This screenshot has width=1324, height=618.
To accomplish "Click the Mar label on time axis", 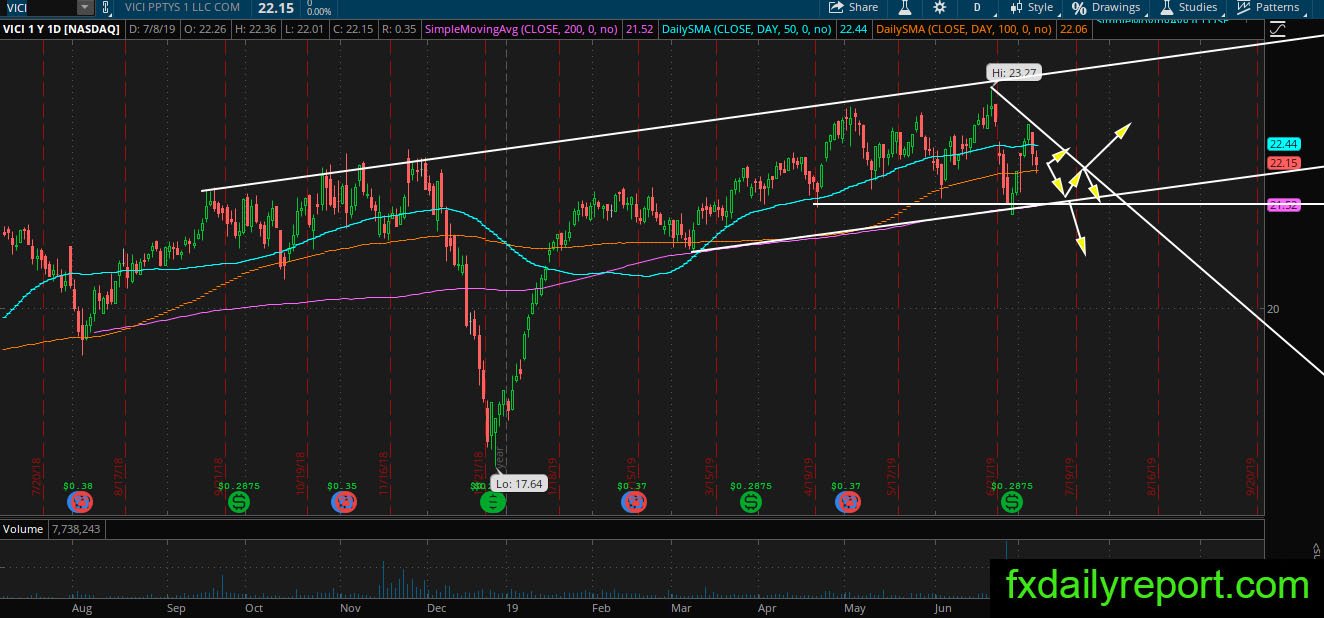I will pyautogui.click(x=681, y=608).
